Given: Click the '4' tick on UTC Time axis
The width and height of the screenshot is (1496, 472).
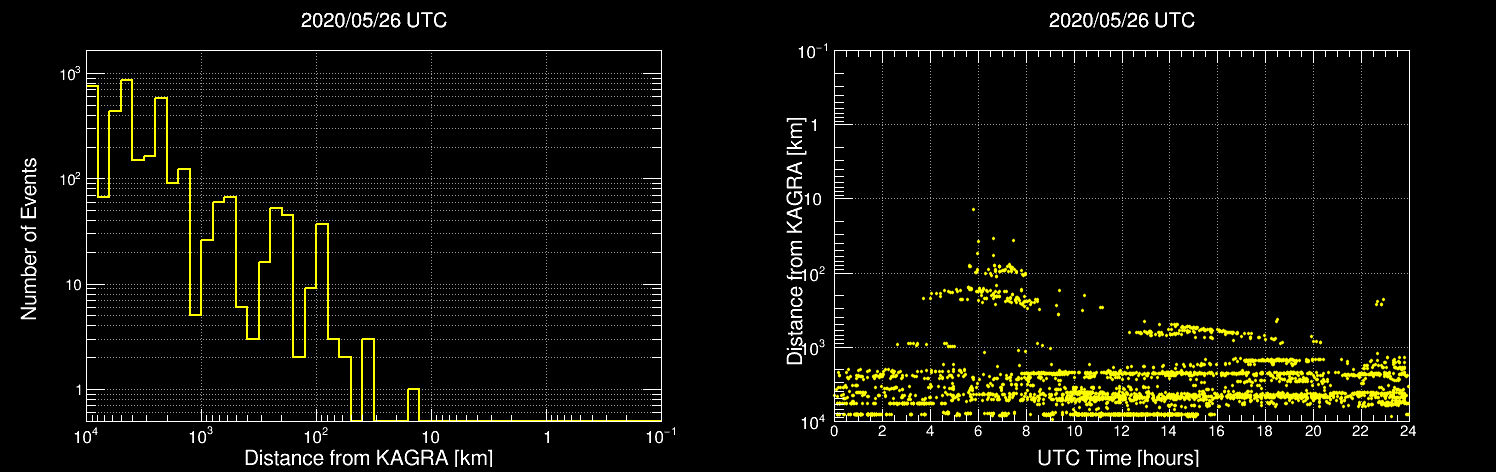Looking at the screenshot, I should (930, 431).
